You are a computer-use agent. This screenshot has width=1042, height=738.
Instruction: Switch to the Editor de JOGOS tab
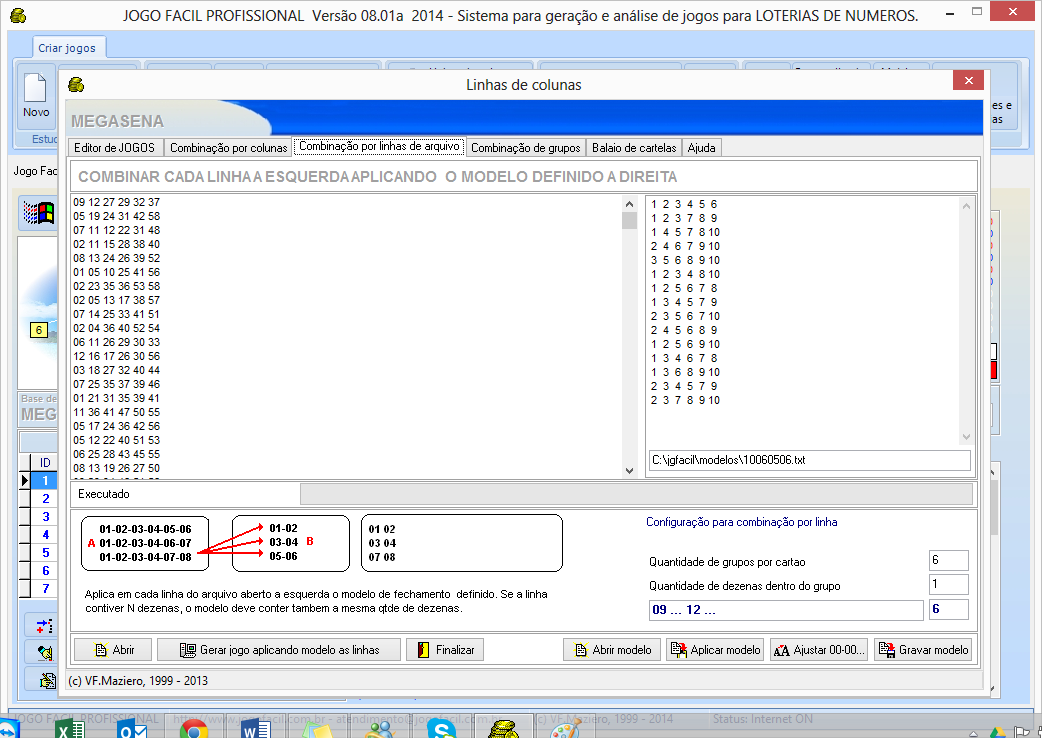point(115,148)
